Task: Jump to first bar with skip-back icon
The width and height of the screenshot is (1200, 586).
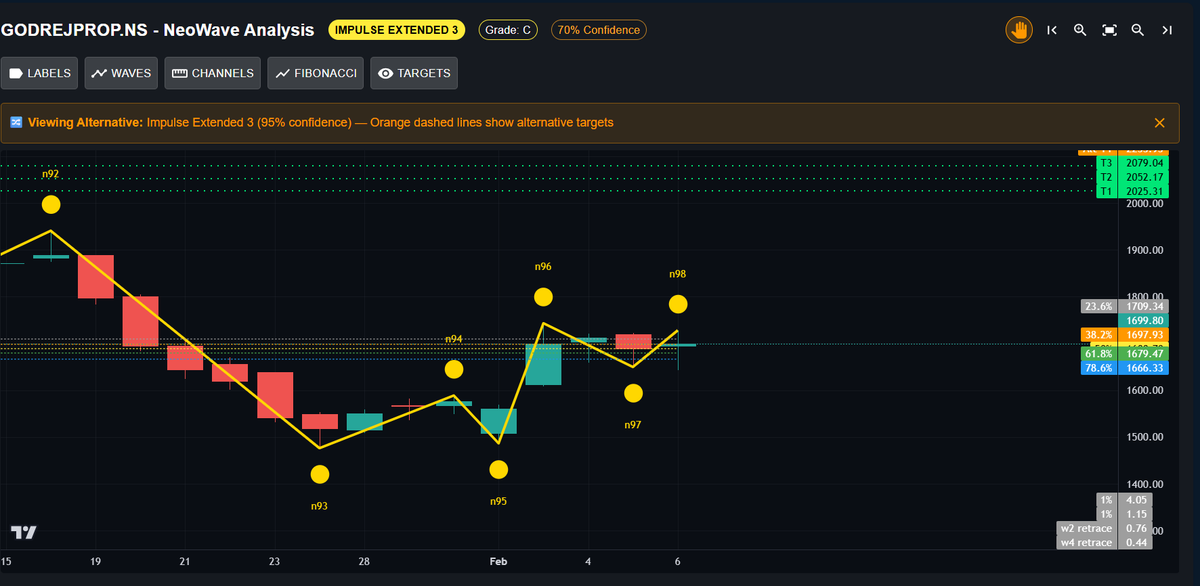Action: click(x=1051, y=30)
